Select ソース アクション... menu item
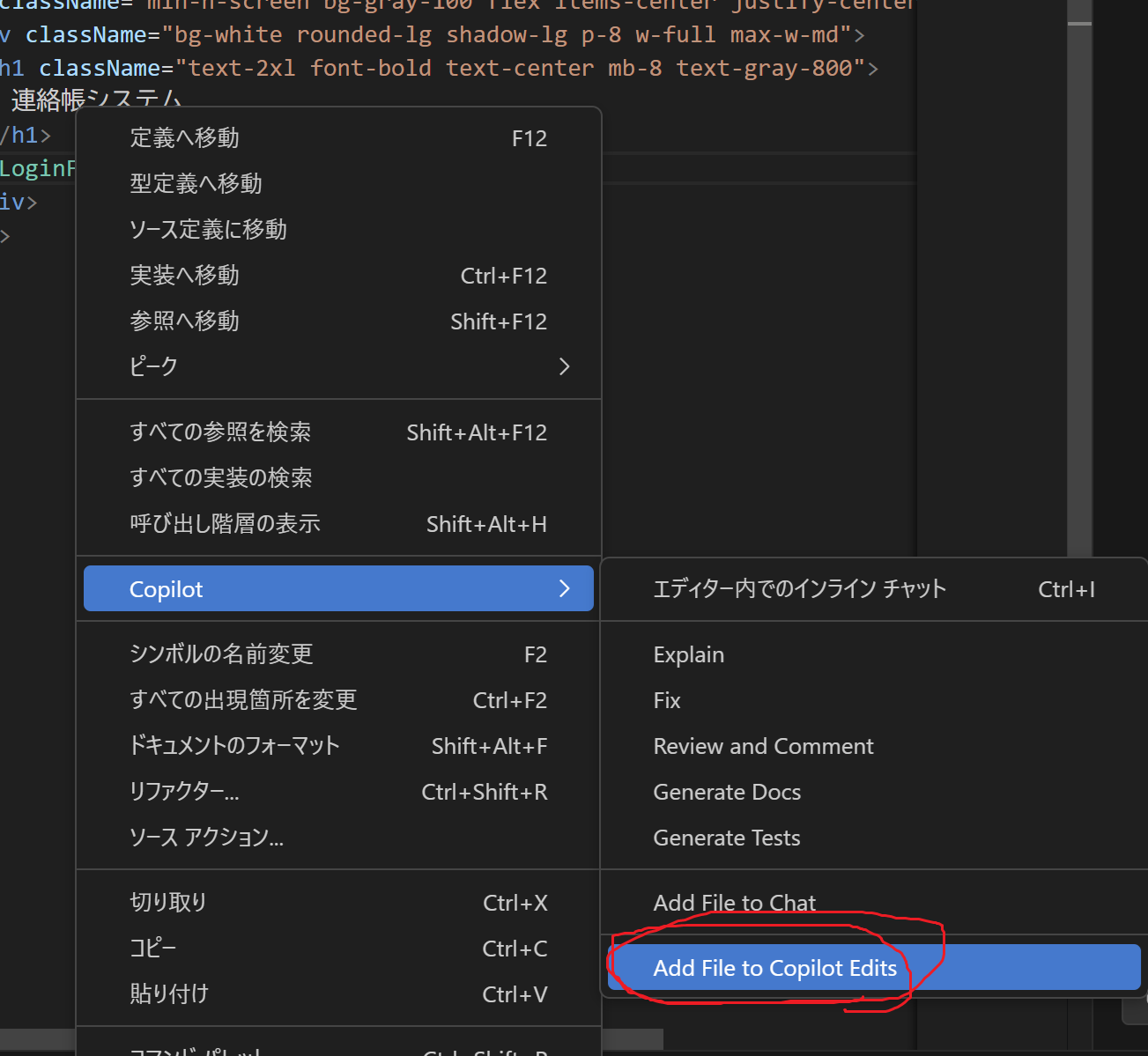Screen dimensions: 1148x1056 click(338, 838)
